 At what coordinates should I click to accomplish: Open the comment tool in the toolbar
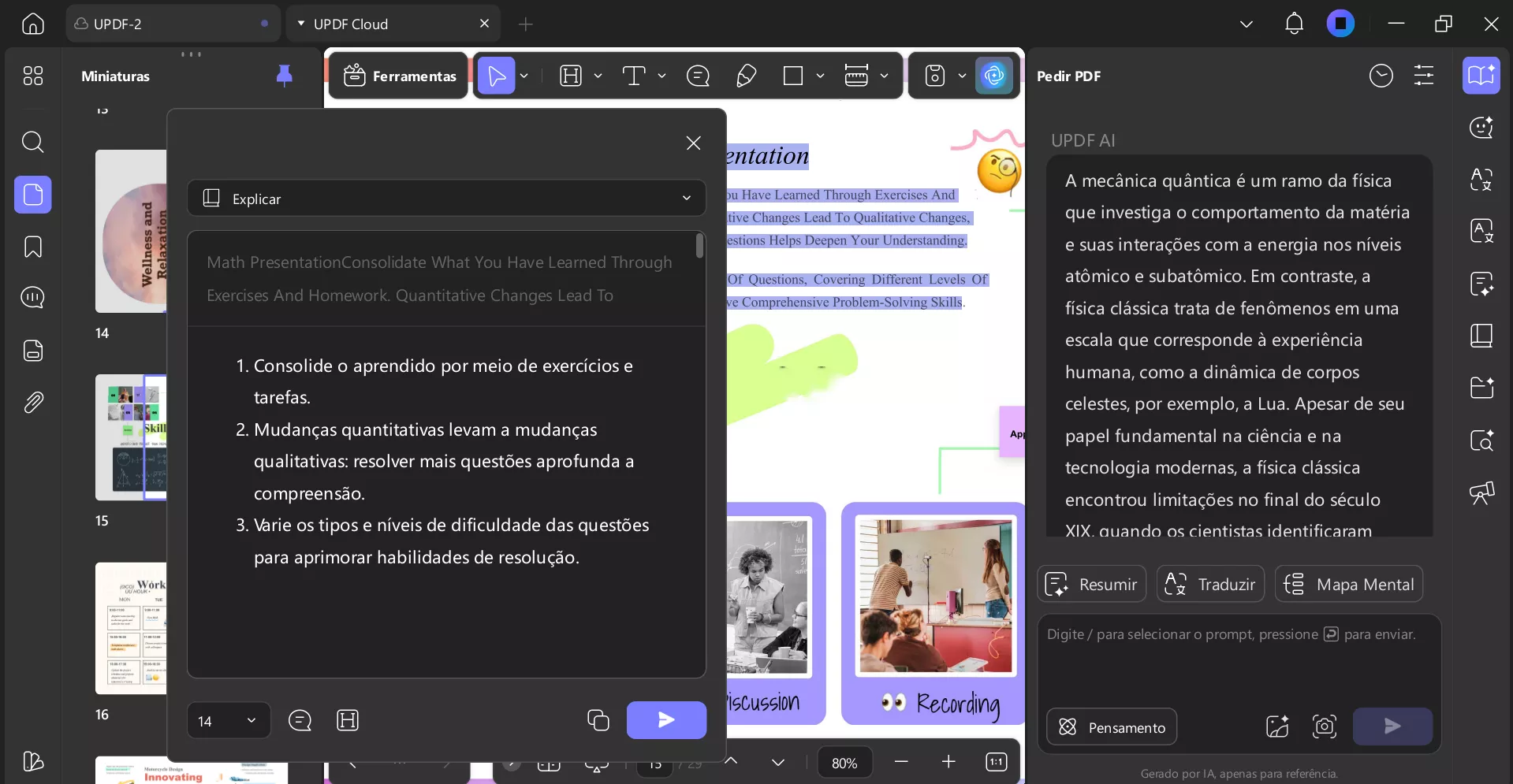(698, 75)
